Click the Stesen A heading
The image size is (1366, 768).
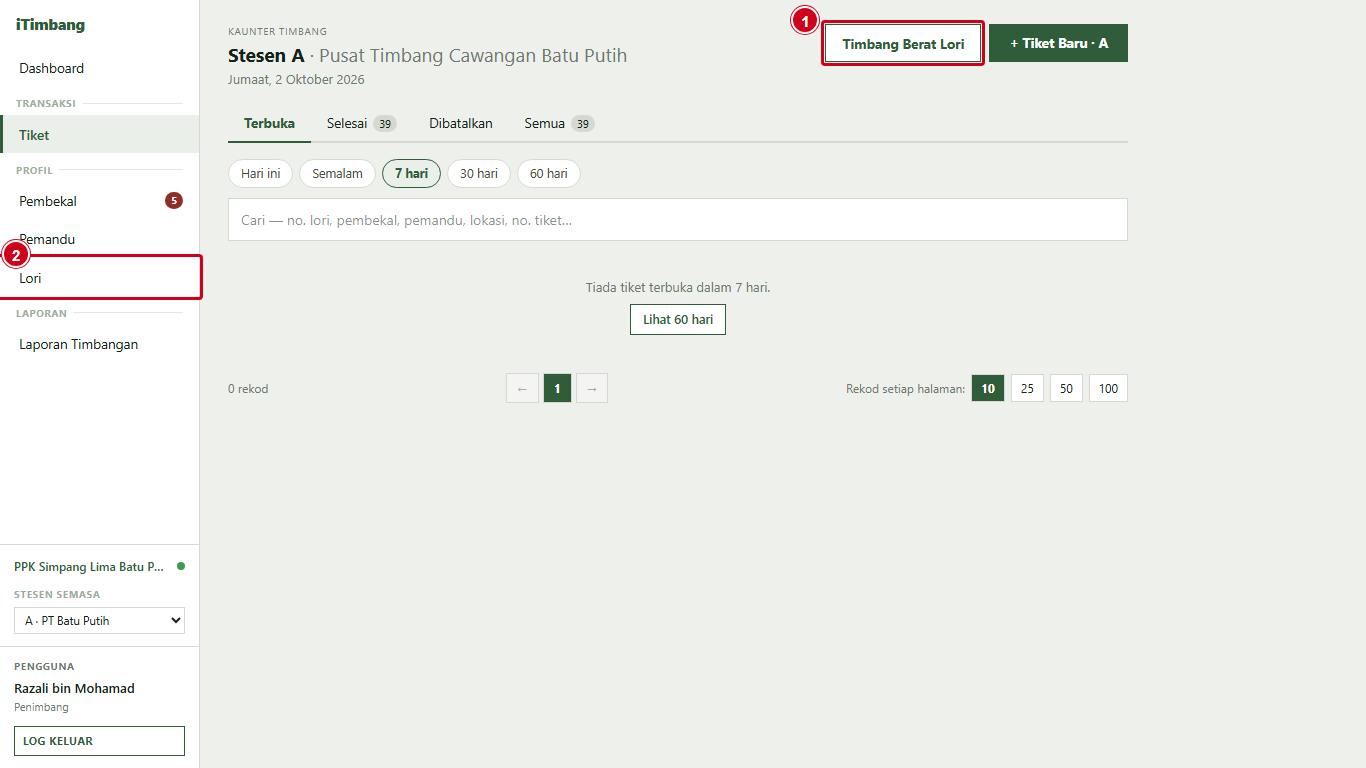click(x=266, y=55)
